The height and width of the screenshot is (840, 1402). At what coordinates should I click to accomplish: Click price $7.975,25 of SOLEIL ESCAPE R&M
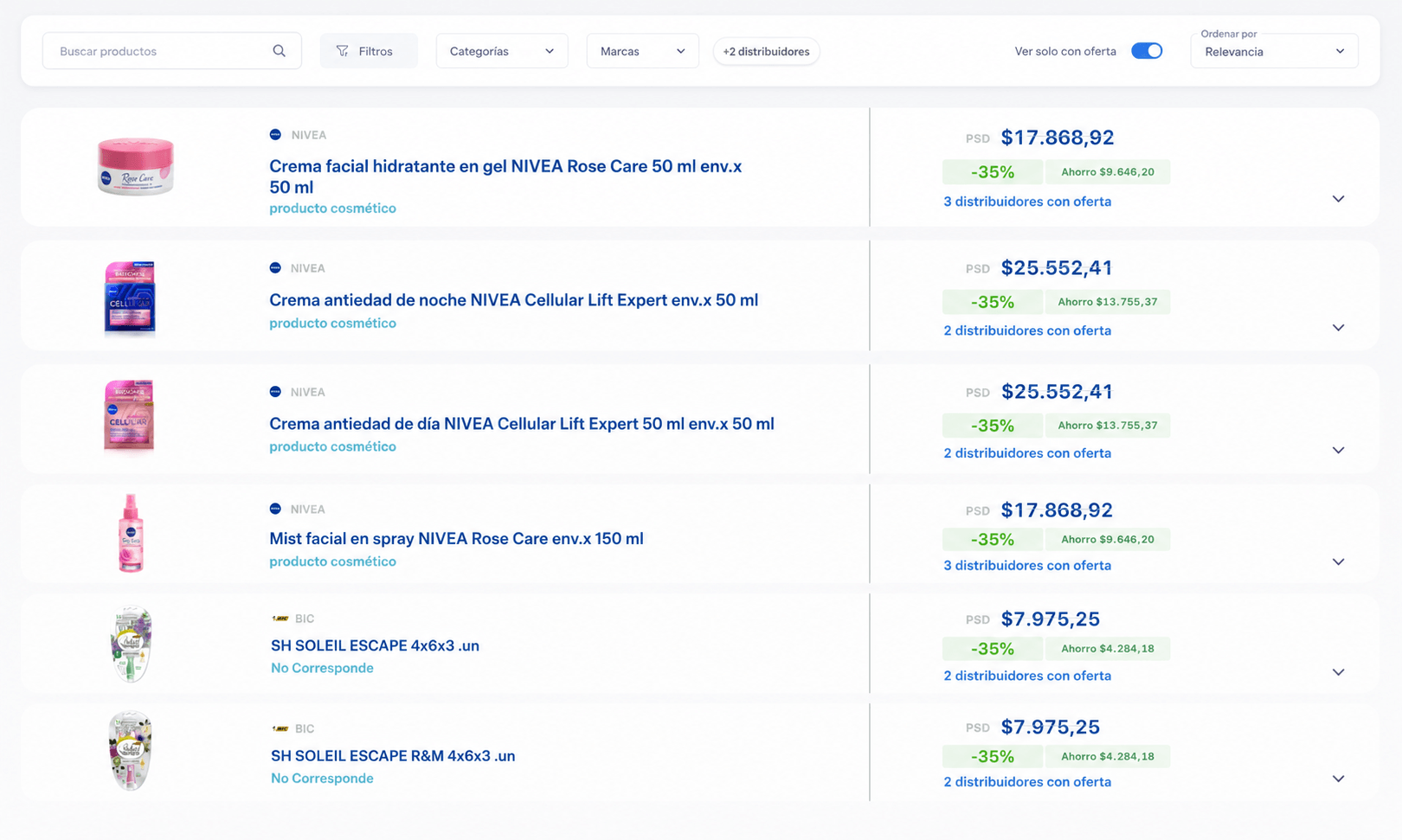[1051, 728]
